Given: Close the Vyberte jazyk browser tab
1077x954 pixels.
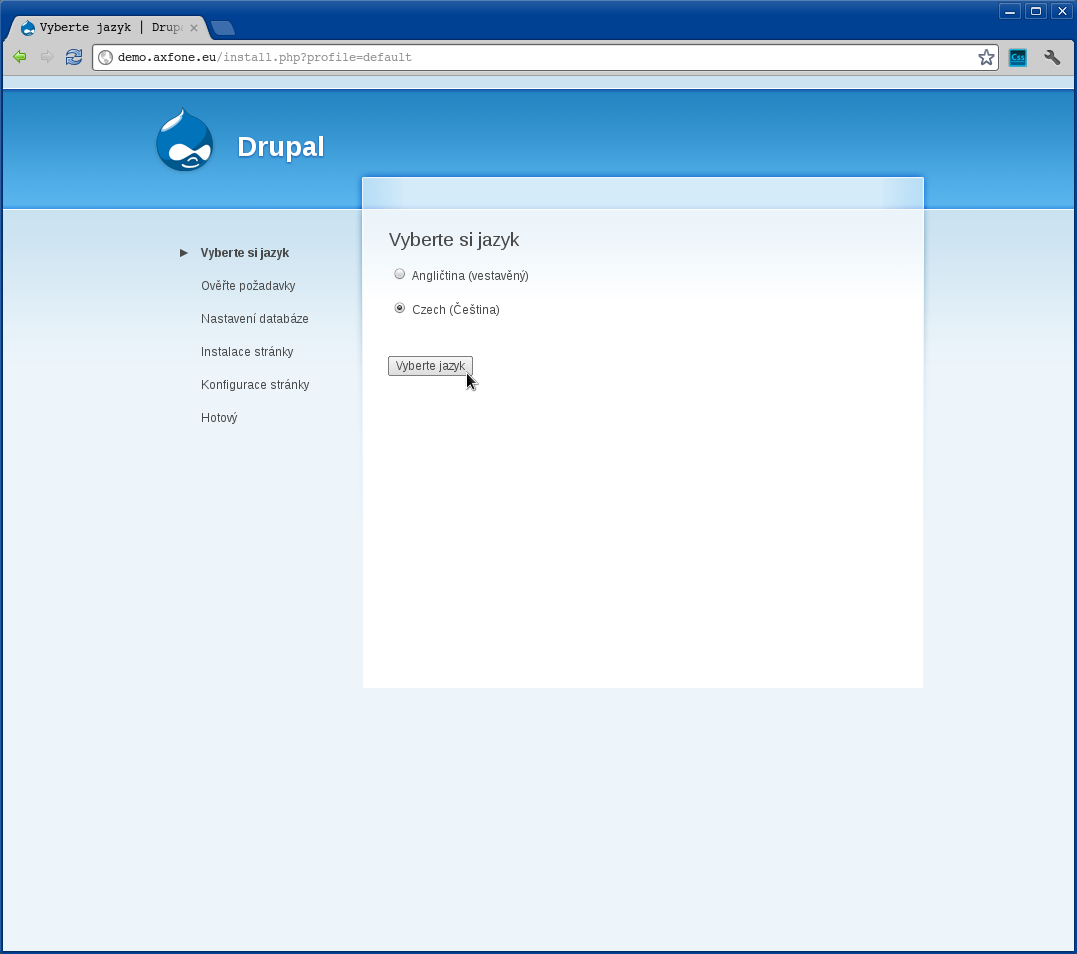Looking at the screenshot, I should [194, 28].
